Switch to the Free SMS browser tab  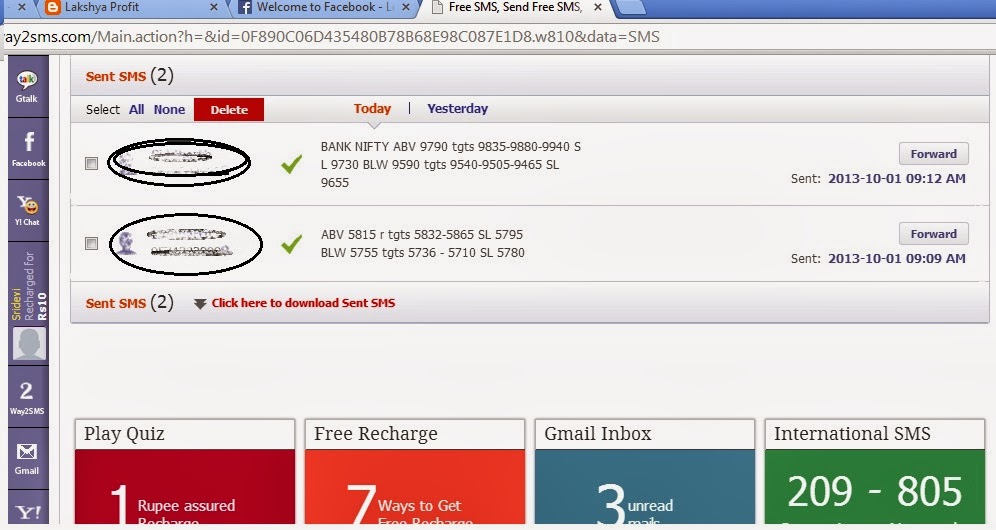515,7
